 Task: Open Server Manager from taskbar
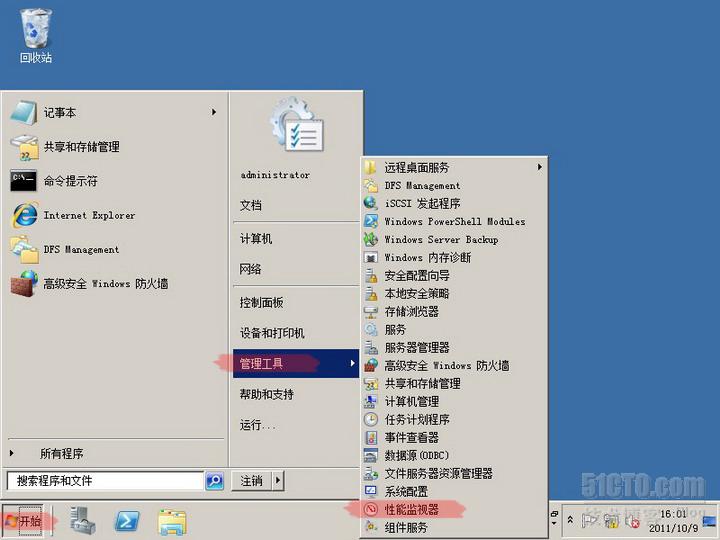[x=83, y=521]
